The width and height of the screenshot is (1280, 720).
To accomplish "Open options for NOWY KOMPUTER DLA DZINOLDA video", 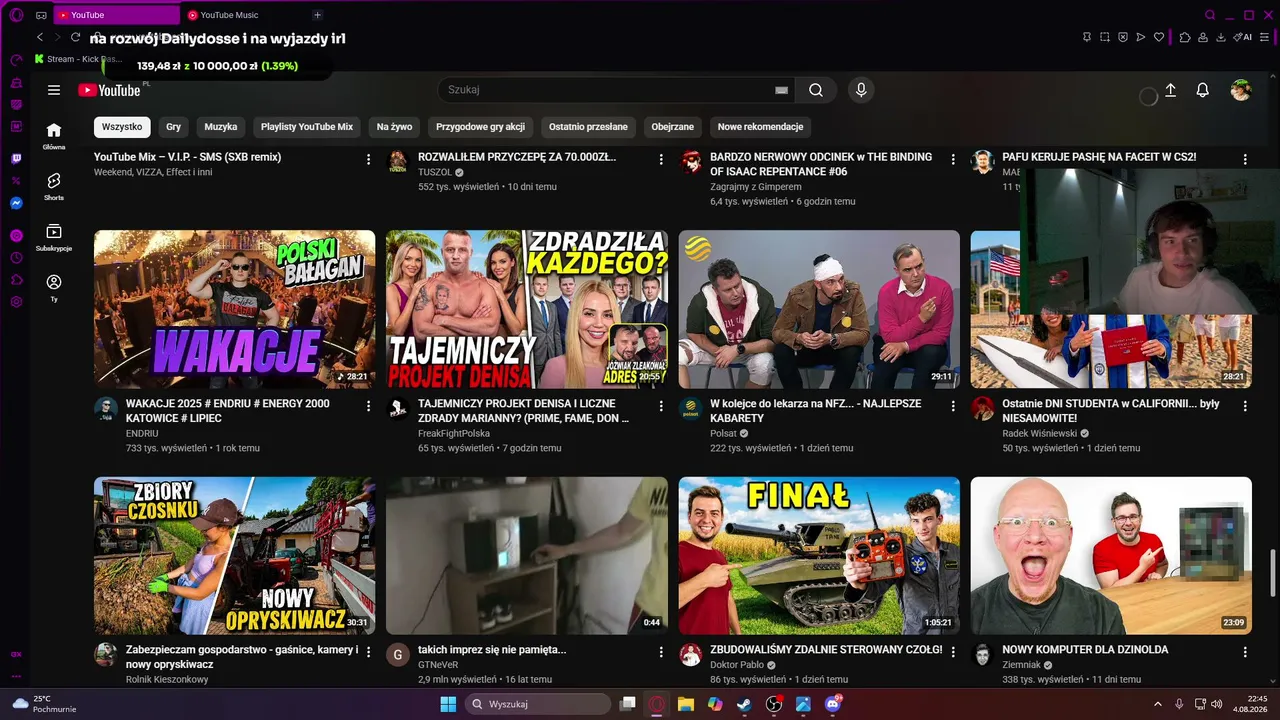I will point(1245,652).
